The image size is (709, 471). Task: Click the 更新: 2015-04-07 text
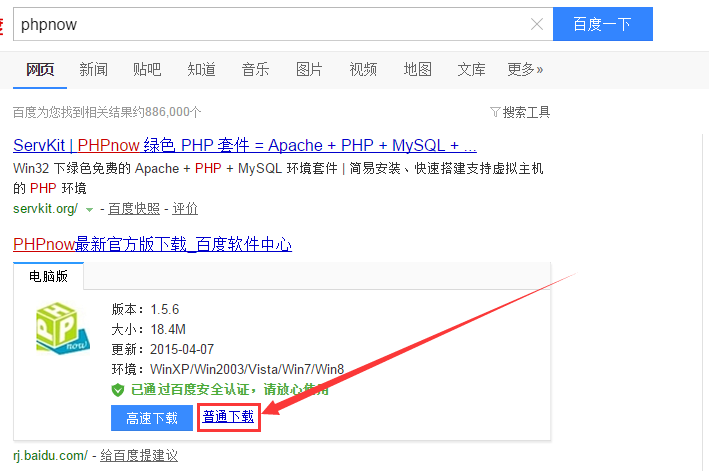(x=162, y=349)
